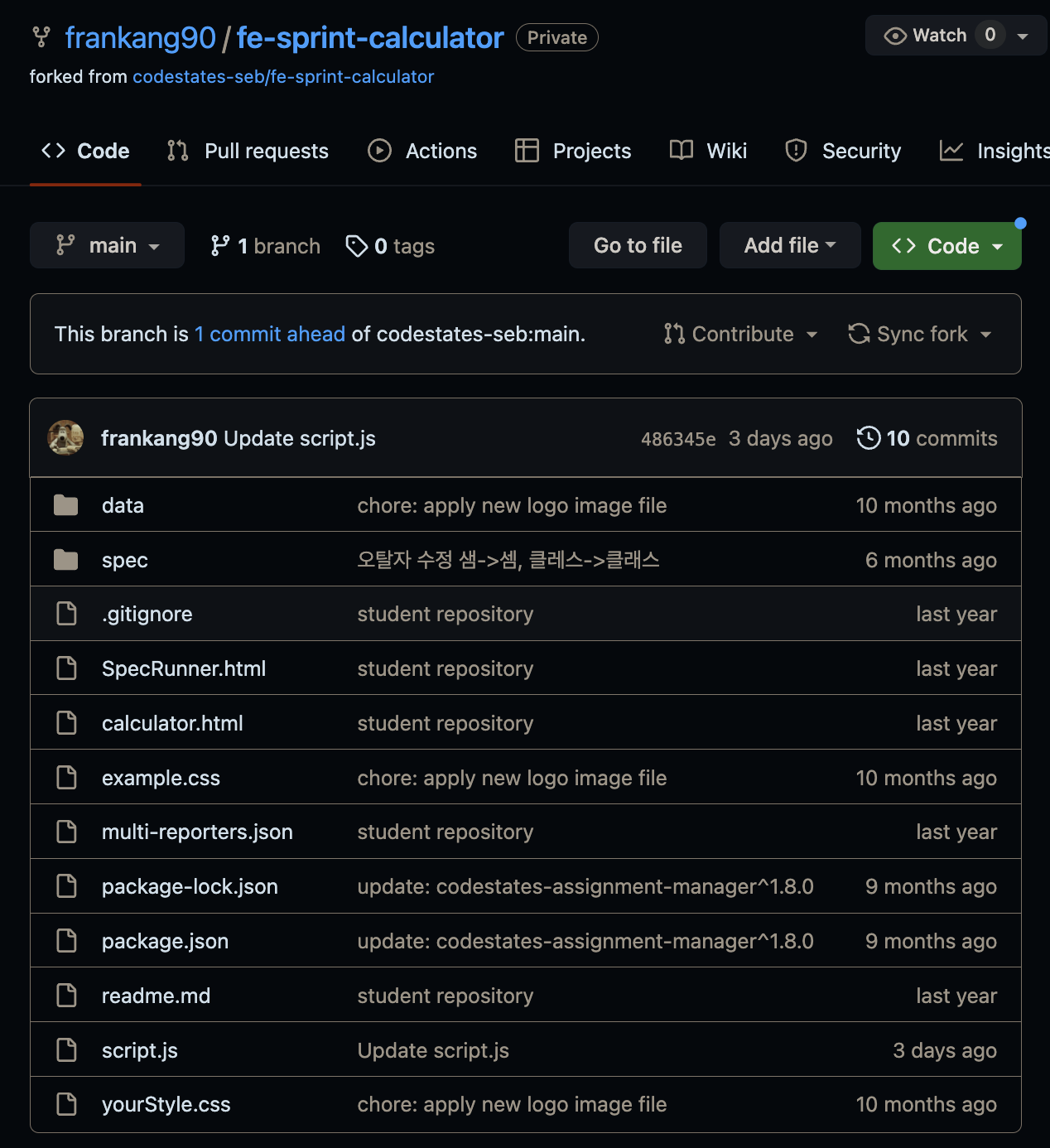Open the .gitignore file
This screenshot has height=1148, width=1050.
click(x=147, y=614)
